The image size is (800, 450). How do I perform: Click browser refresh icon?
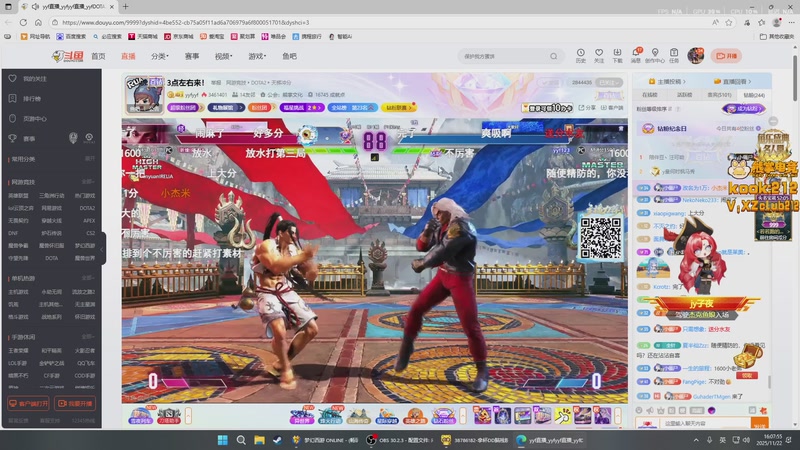[23, 22]
